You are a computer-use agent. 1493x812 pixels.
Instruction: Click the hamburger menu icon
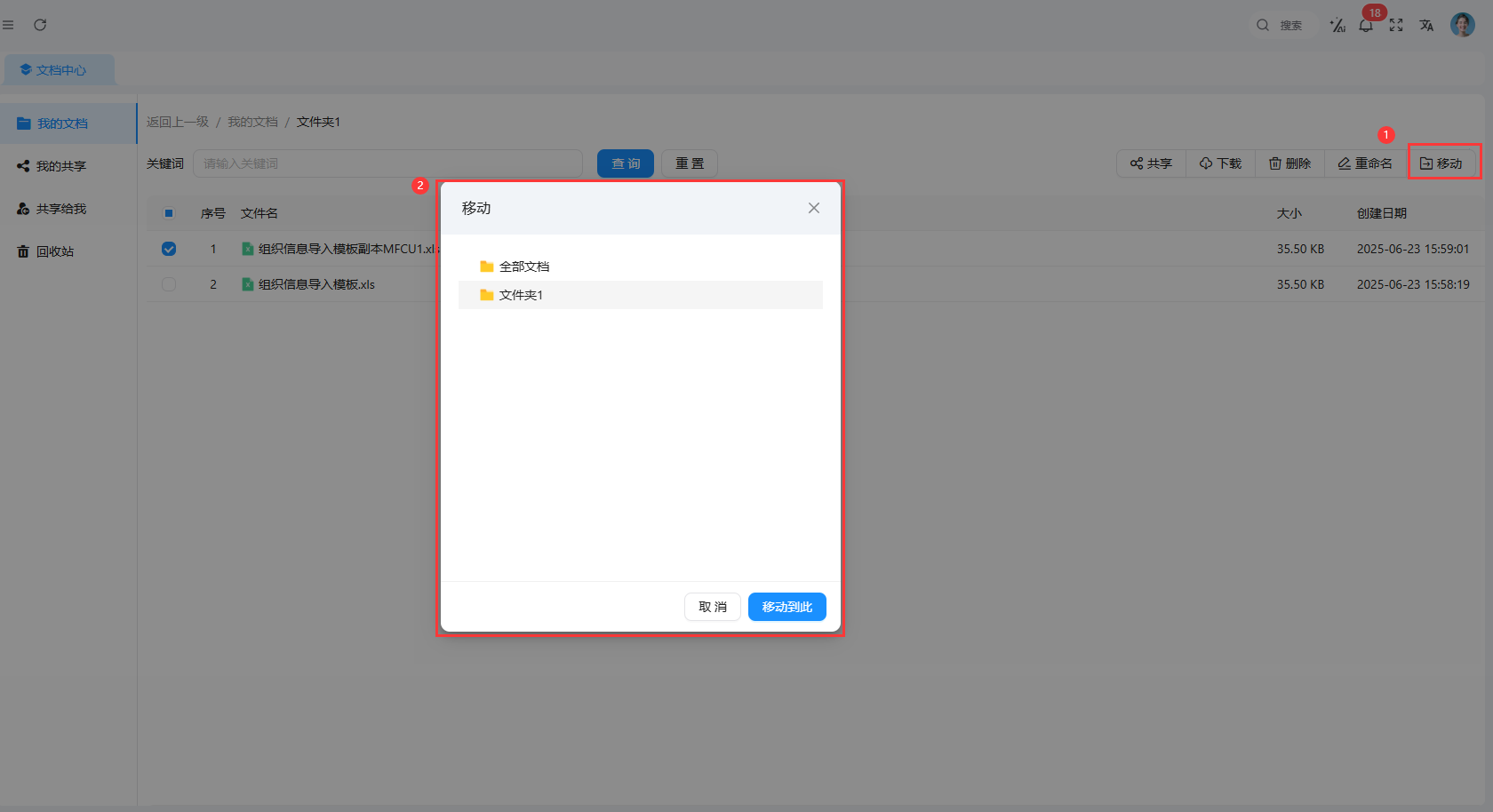[8, 25]
